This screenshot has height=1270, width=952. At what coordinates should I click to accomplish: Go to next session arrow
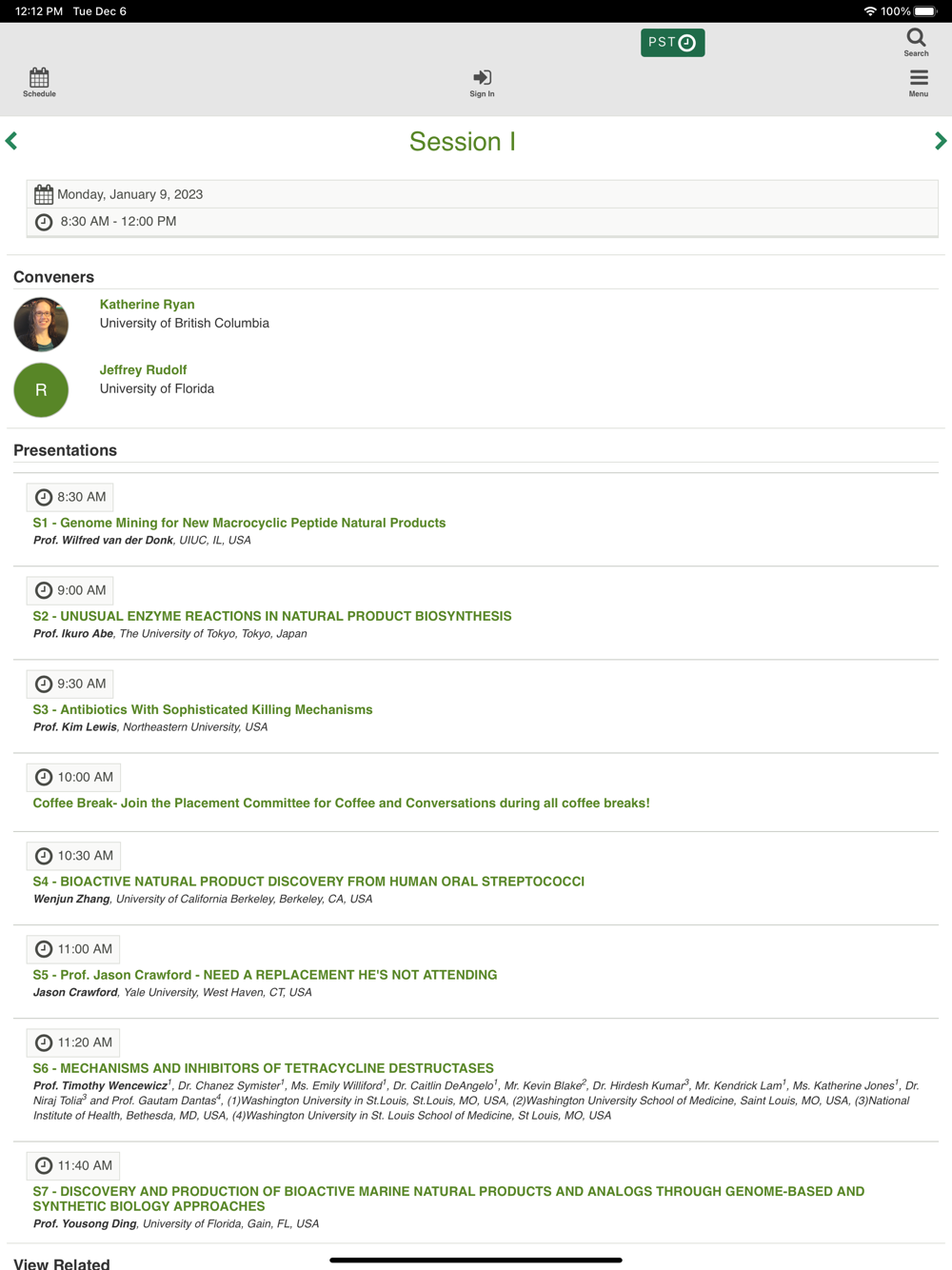tap(940, 141)
